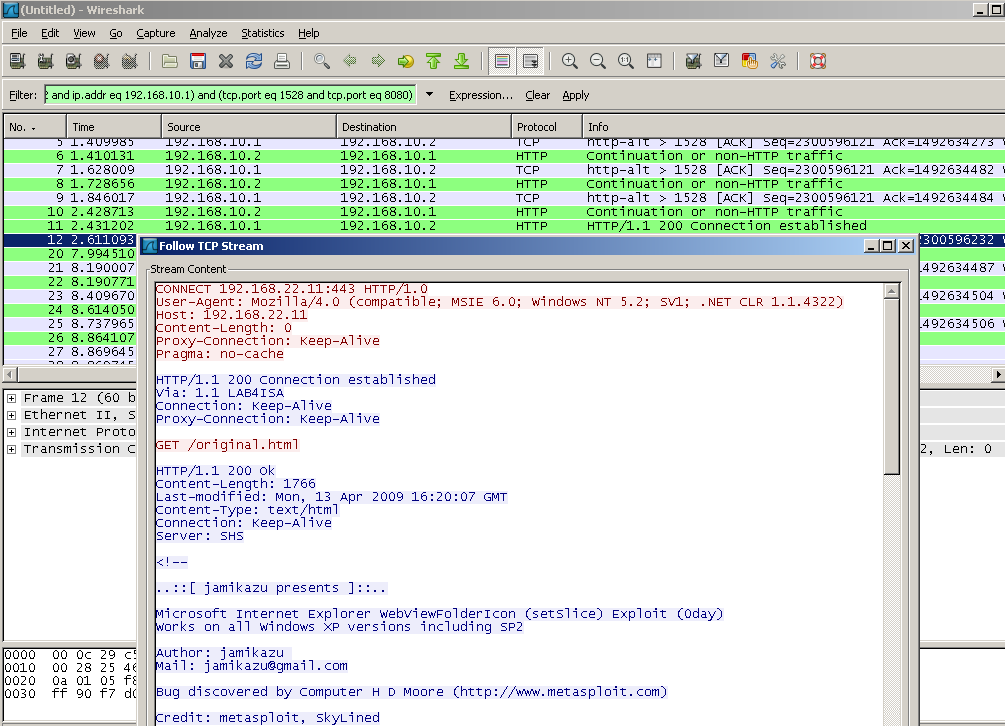Click the Expression... button
This screenshot has height=726, width=1005.
pyautogui.click(x=481, y=95)
